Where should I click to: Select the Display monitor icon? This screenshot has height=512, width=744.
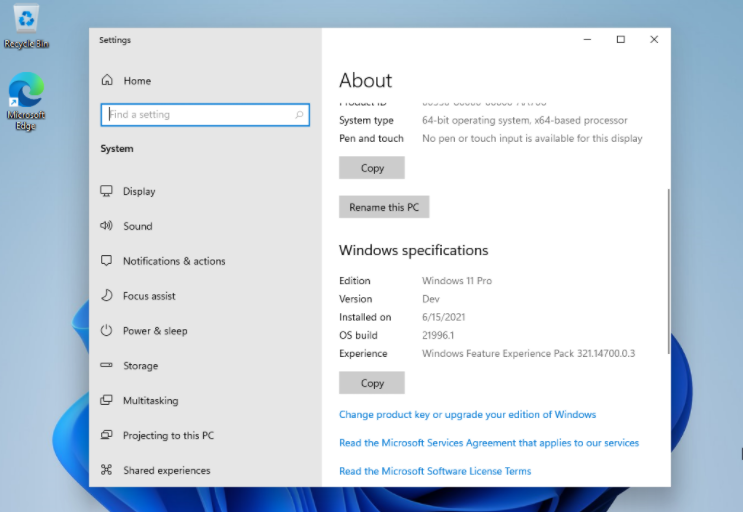pyautogui.click(x=107, y=191)
